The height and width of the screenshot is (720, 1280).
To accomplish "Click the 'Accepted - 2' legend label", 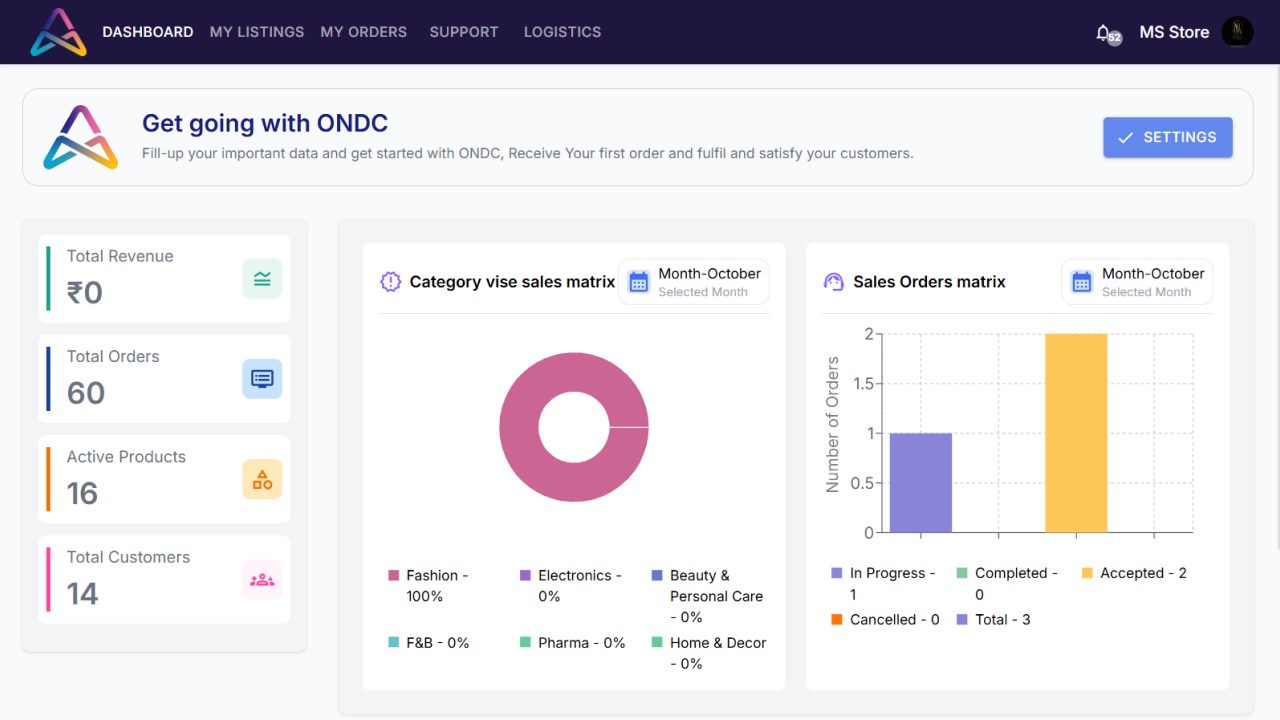I will [x=1143, y=573].
